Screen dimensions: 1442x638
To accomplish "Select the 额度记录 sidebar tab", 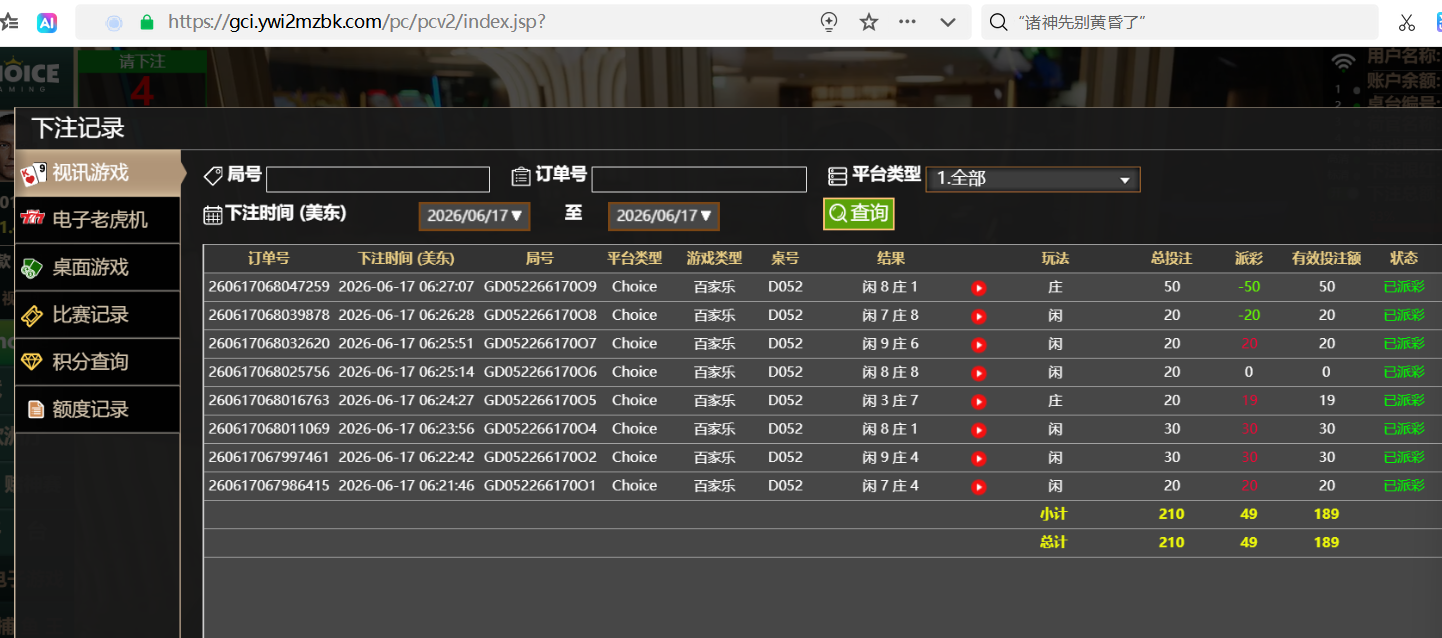I will point(98,409).
